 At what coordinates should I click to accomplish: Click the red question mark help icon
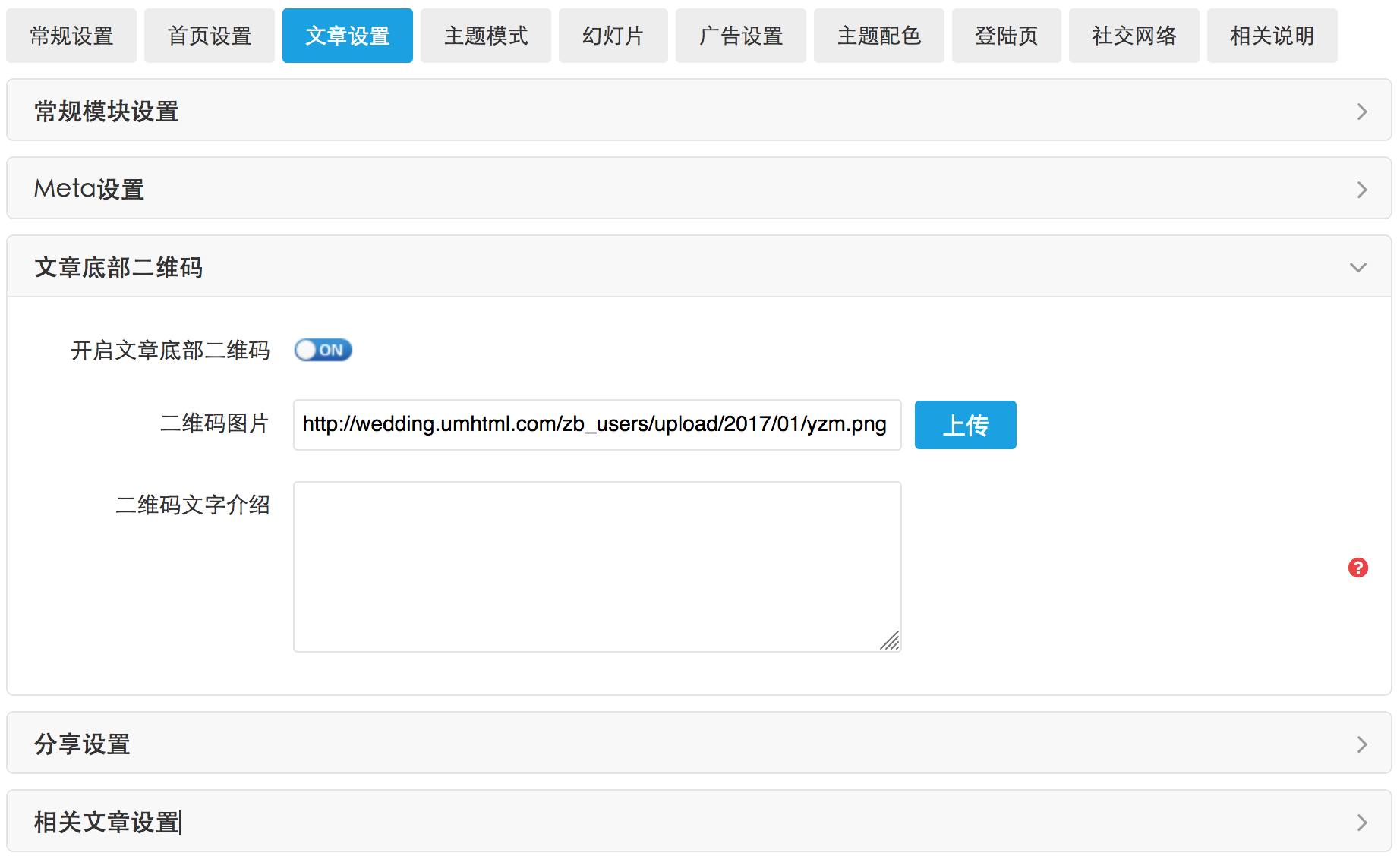(1357, 568)
